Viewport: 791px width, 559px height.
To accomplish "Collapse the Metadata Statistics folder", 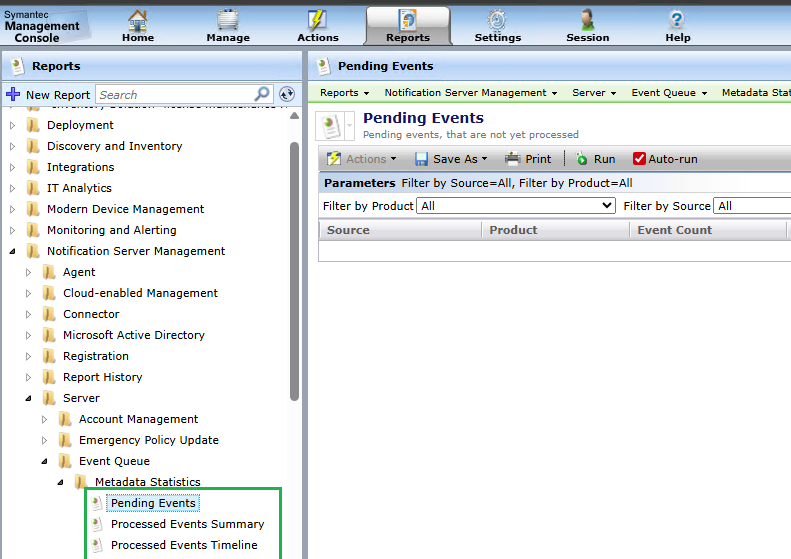I will click(61, 482).
